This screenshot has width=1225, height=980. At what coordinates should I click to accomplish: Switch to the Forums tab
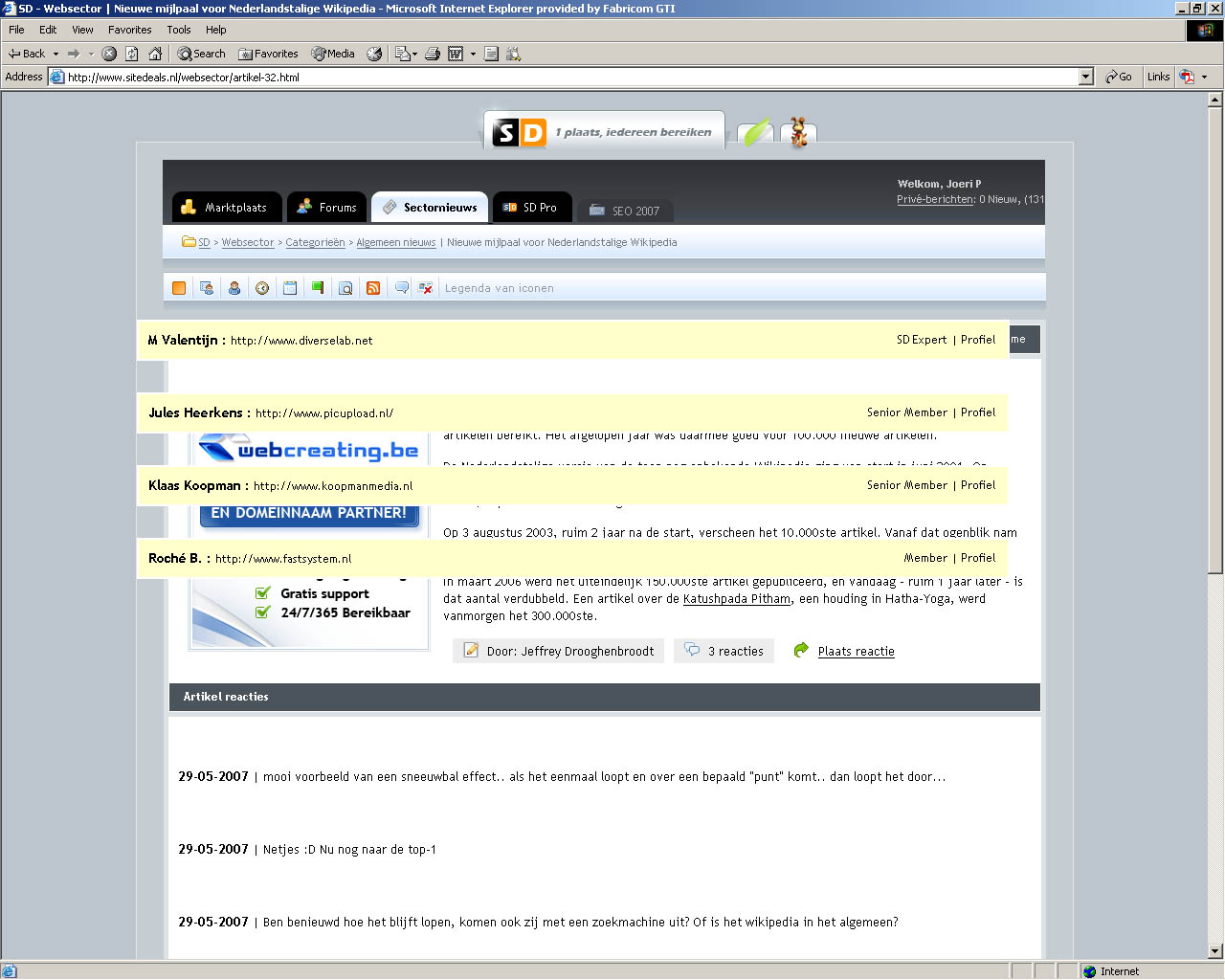(x=327, y=207)
